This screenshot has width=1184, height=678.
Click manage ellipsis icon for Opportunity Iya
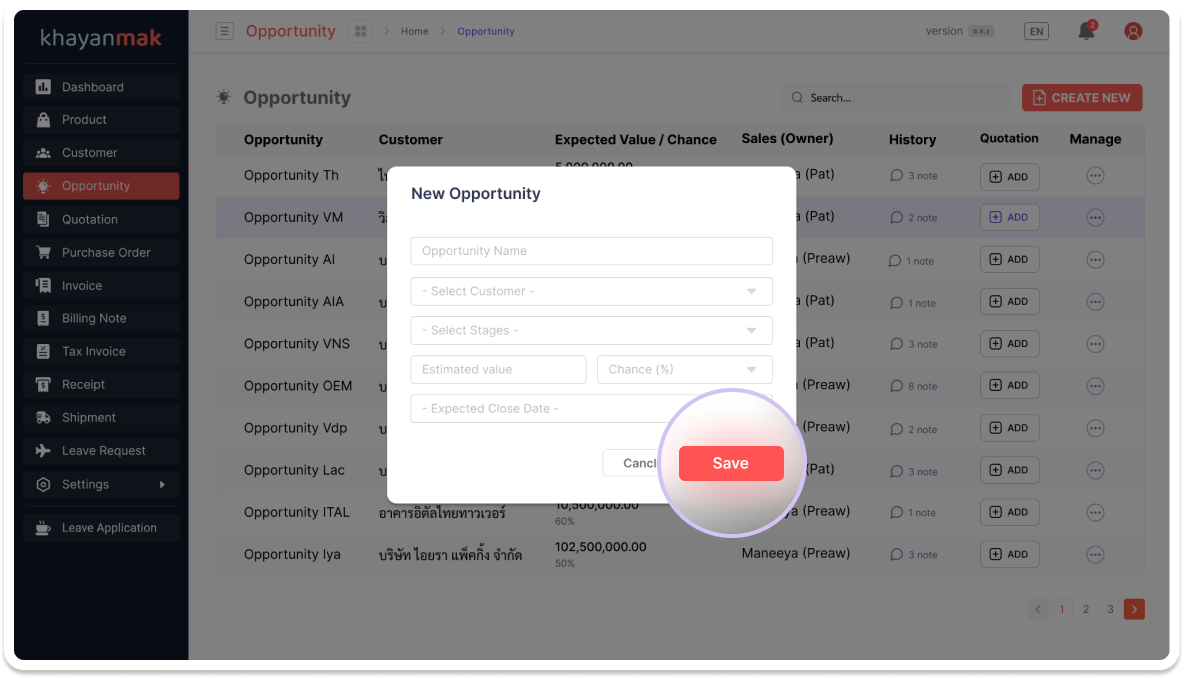coord(1095,554)
